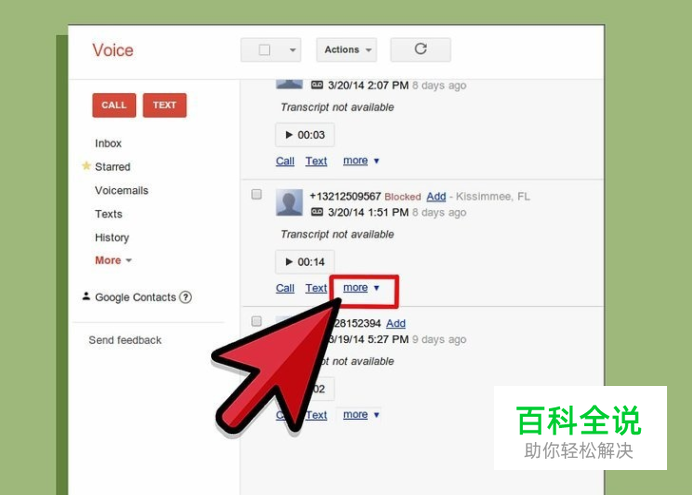This screenshot has height=495, width=692.
Task: Add +13212509567 to contacts
Action: click(436, 196)
